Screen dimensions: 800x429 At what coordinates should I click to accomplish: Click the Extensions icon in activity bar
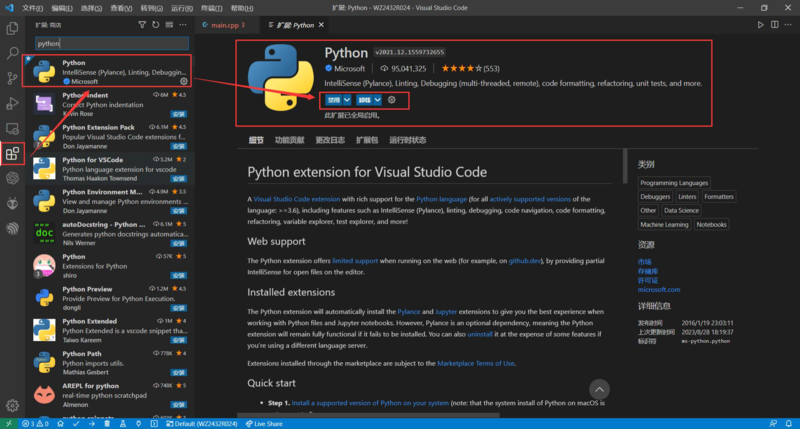(x=12, y=153)
